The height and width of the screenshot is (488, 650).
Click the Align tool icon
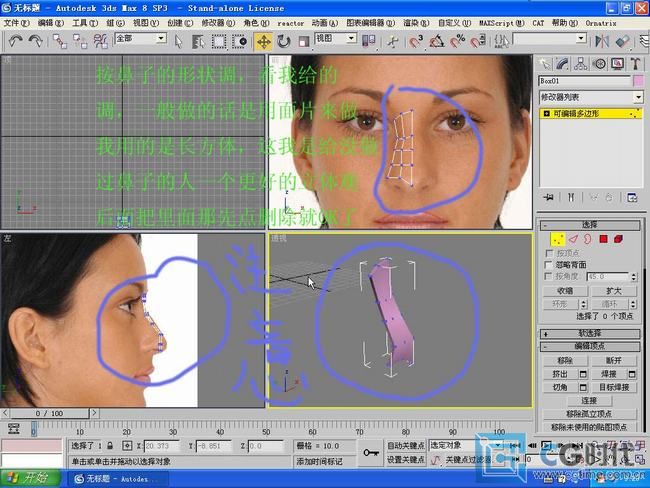[x=623, y=41]
